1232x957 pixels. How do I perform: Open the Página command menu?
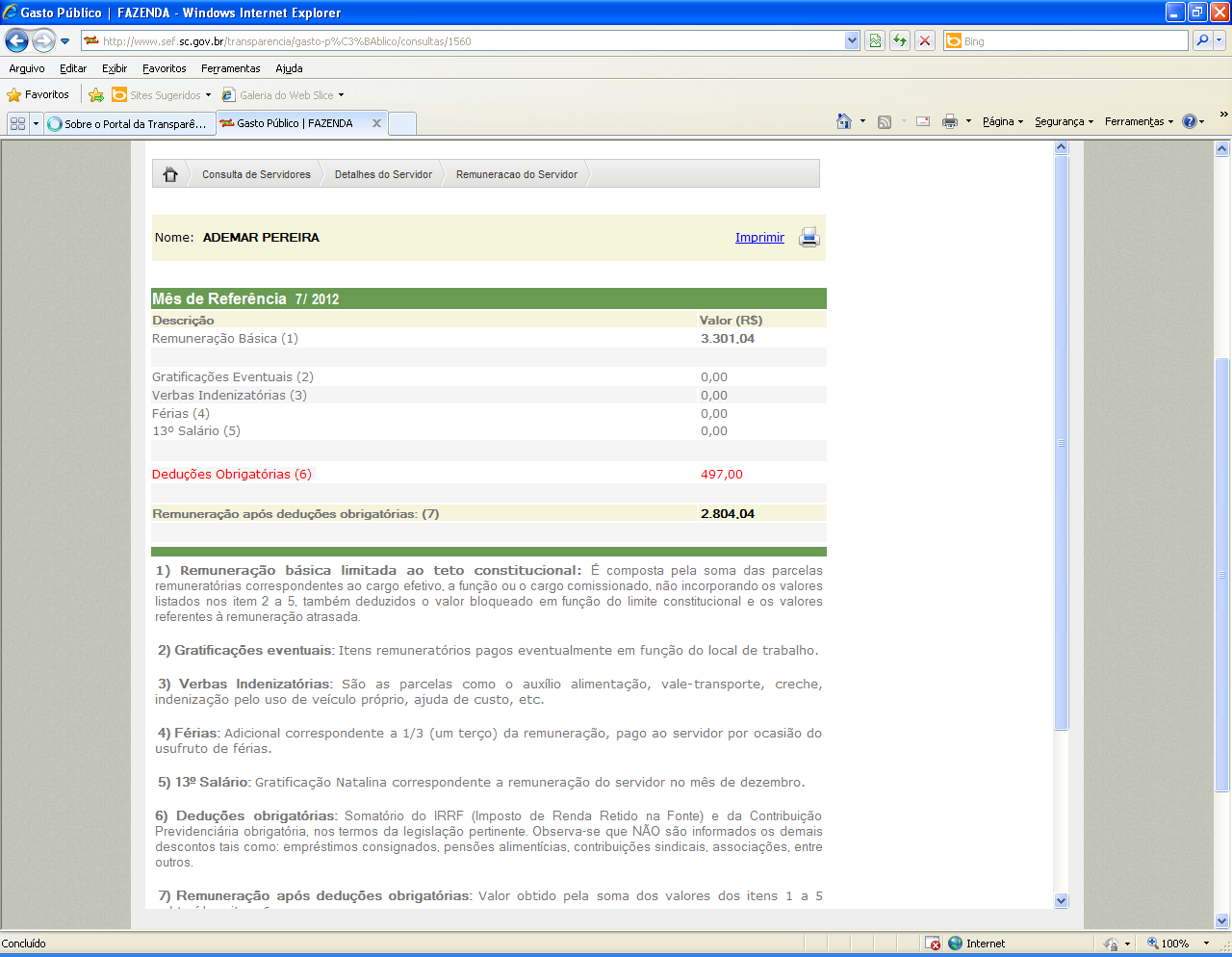(1003, 121)
